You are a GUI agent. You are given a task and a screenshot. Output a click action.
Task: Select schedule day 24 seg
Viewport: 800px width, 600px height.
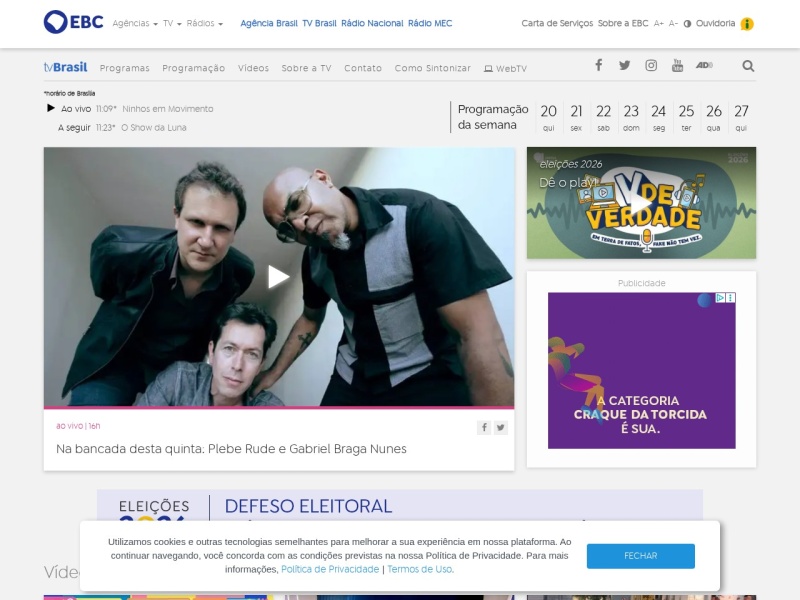[659, 118]
